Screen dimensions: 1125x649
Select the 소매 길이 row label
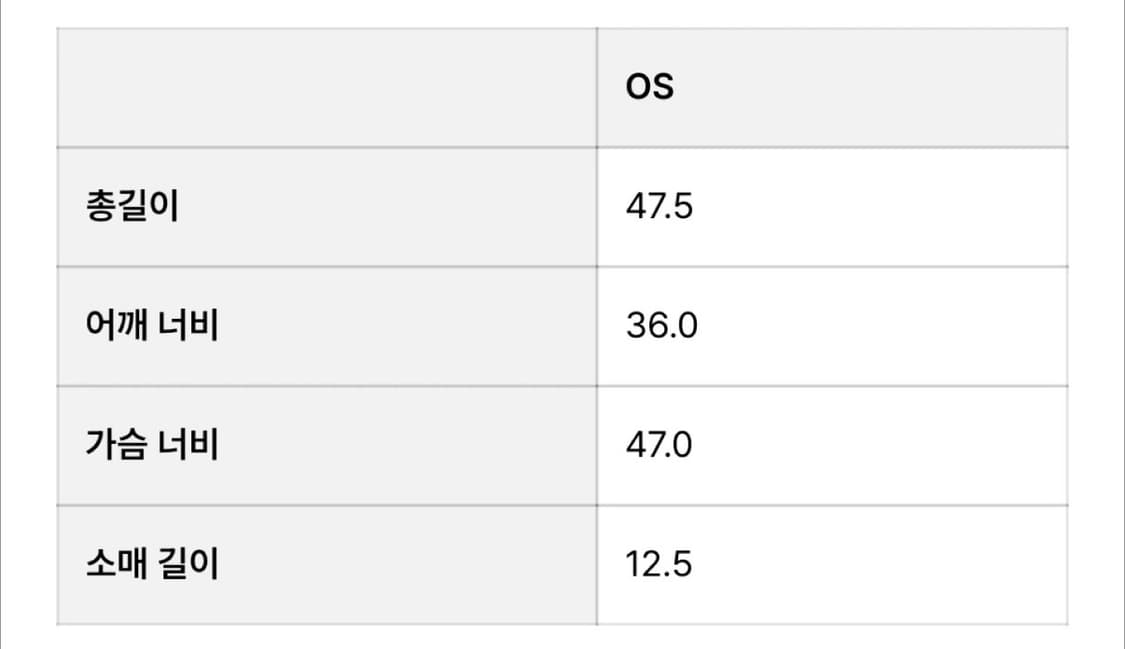coord(152,565)
